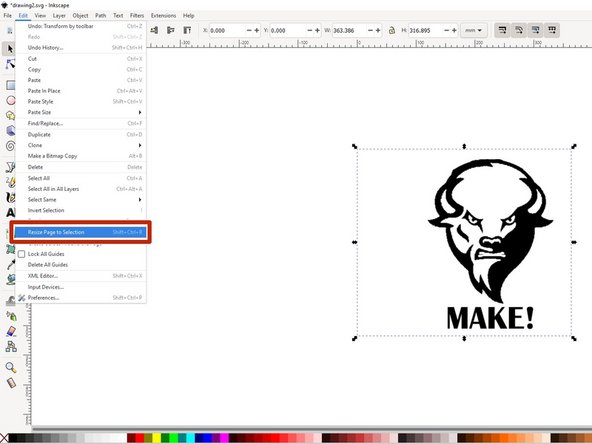Select the Calligraphy tool

point(10,197)
